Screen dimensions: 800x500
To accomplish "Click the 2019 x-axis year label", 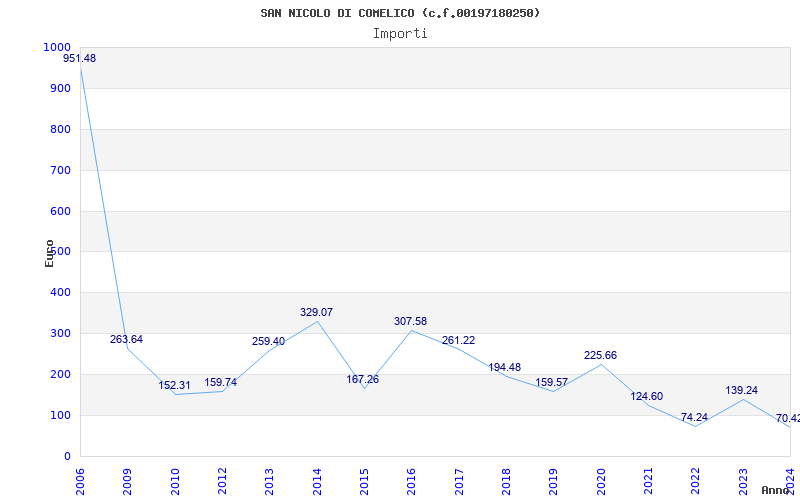I will [x=554, y=481].
